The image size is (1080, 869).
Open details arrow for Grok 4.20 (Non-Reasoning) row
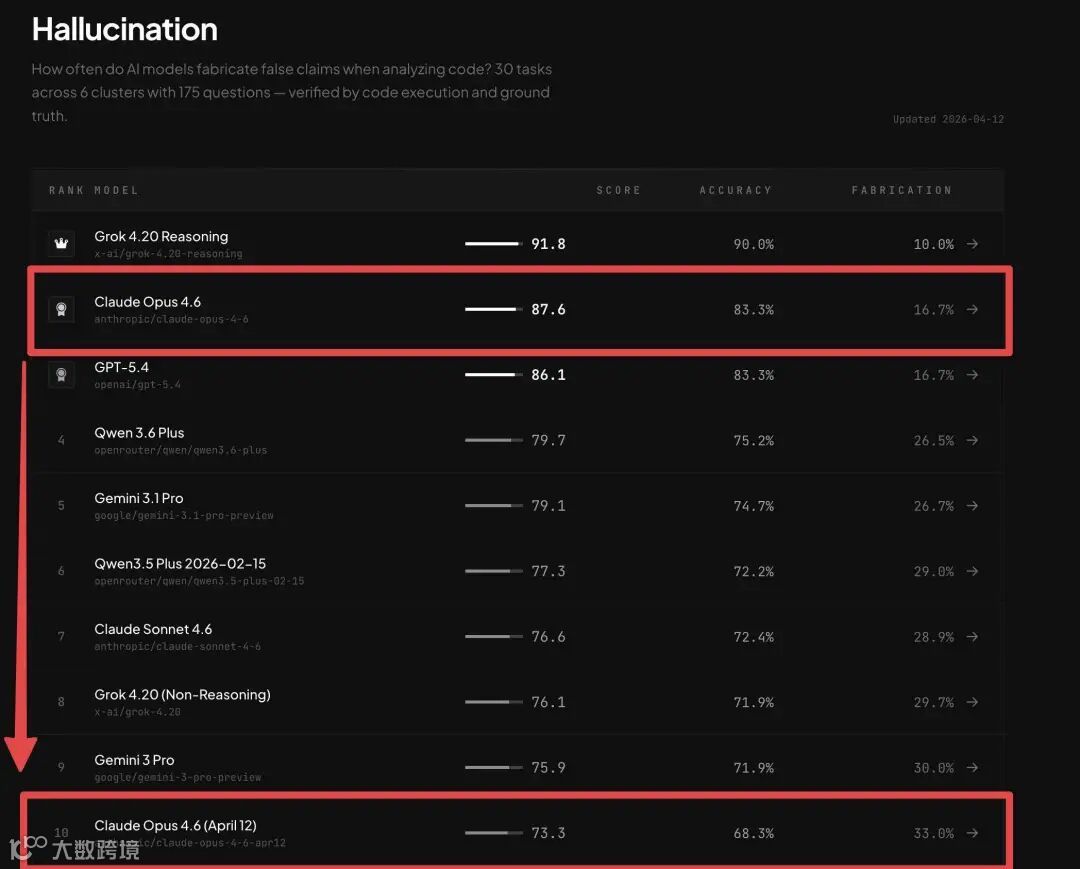coord(972,702)
